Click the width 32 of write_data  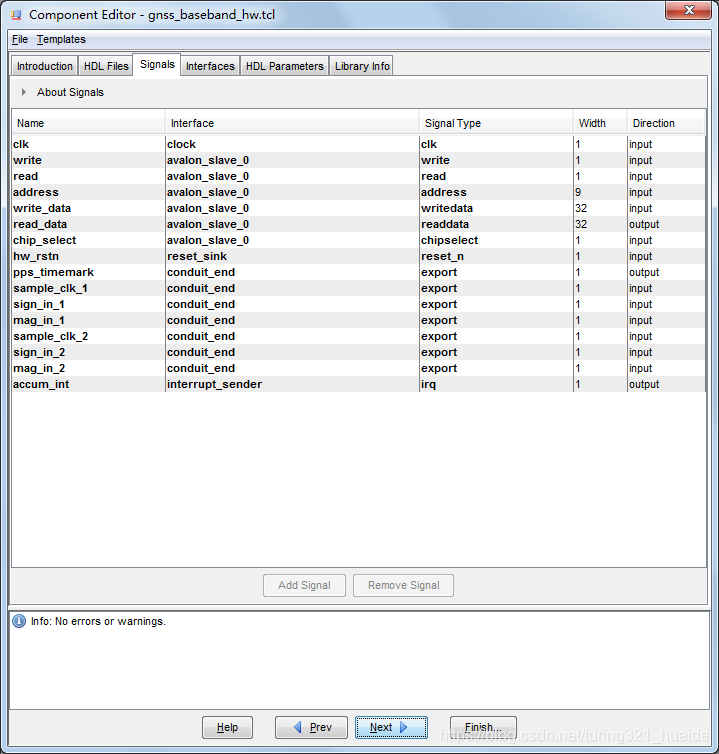click(600, 208)
